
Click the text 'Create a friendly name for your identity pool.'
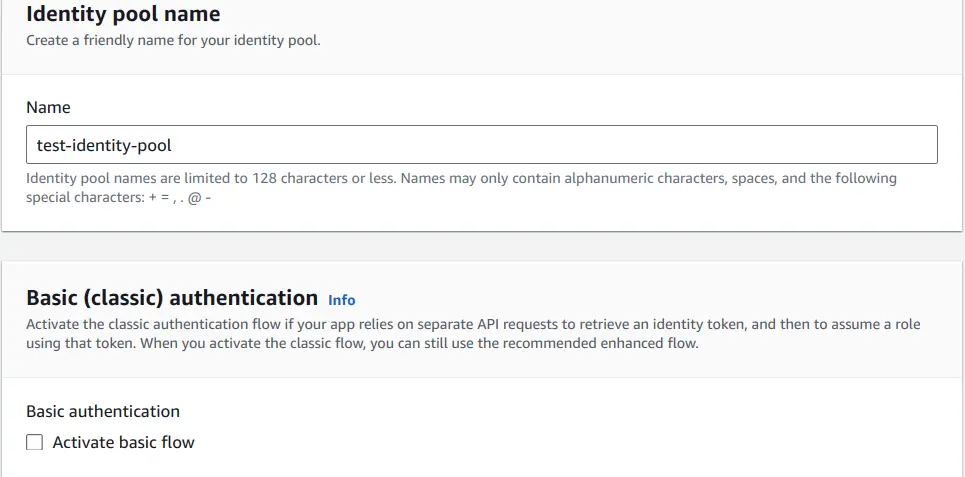[x=173, y=42]
